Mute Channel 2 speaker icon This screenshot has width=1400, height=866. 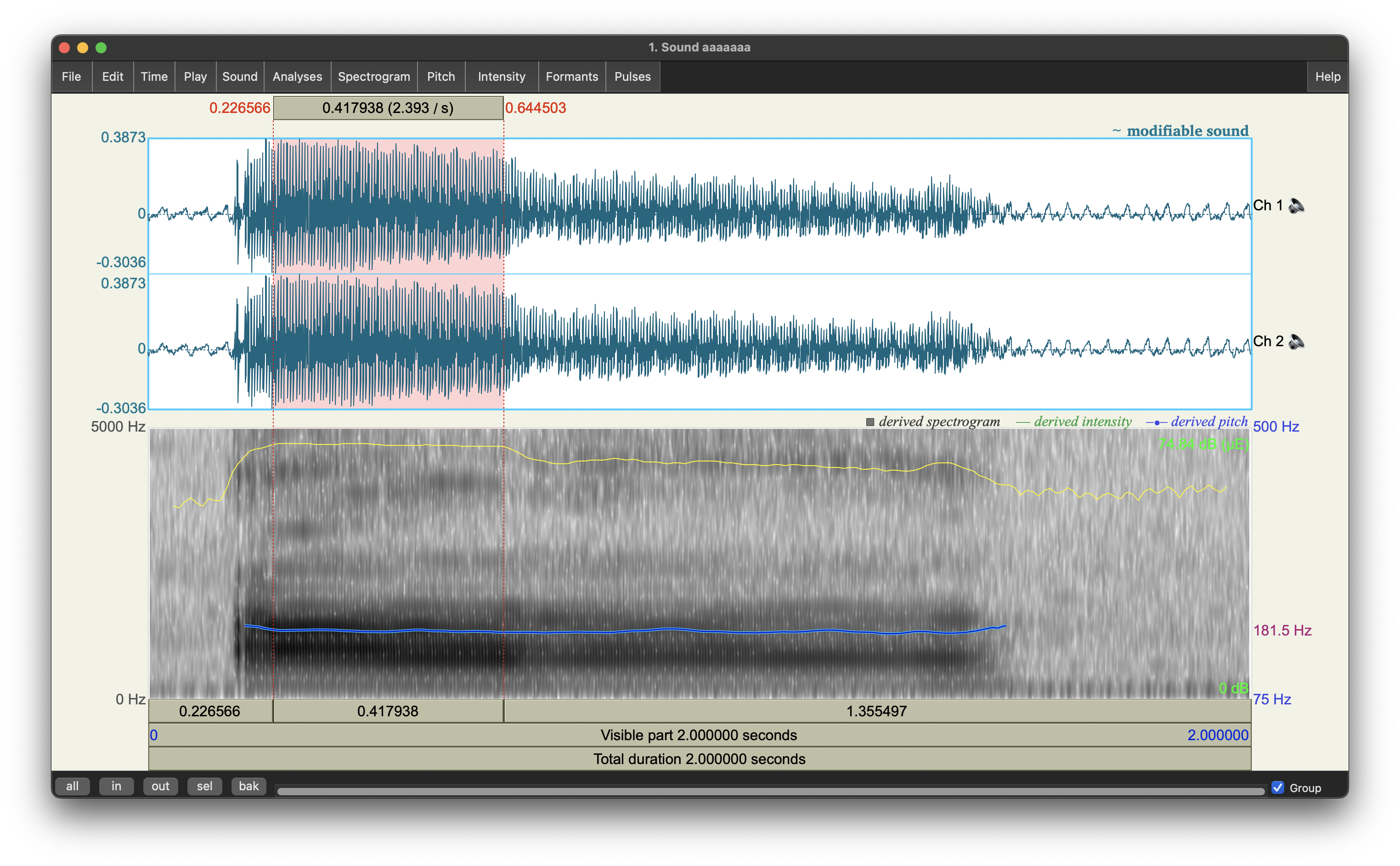[x=1296, y=342]
